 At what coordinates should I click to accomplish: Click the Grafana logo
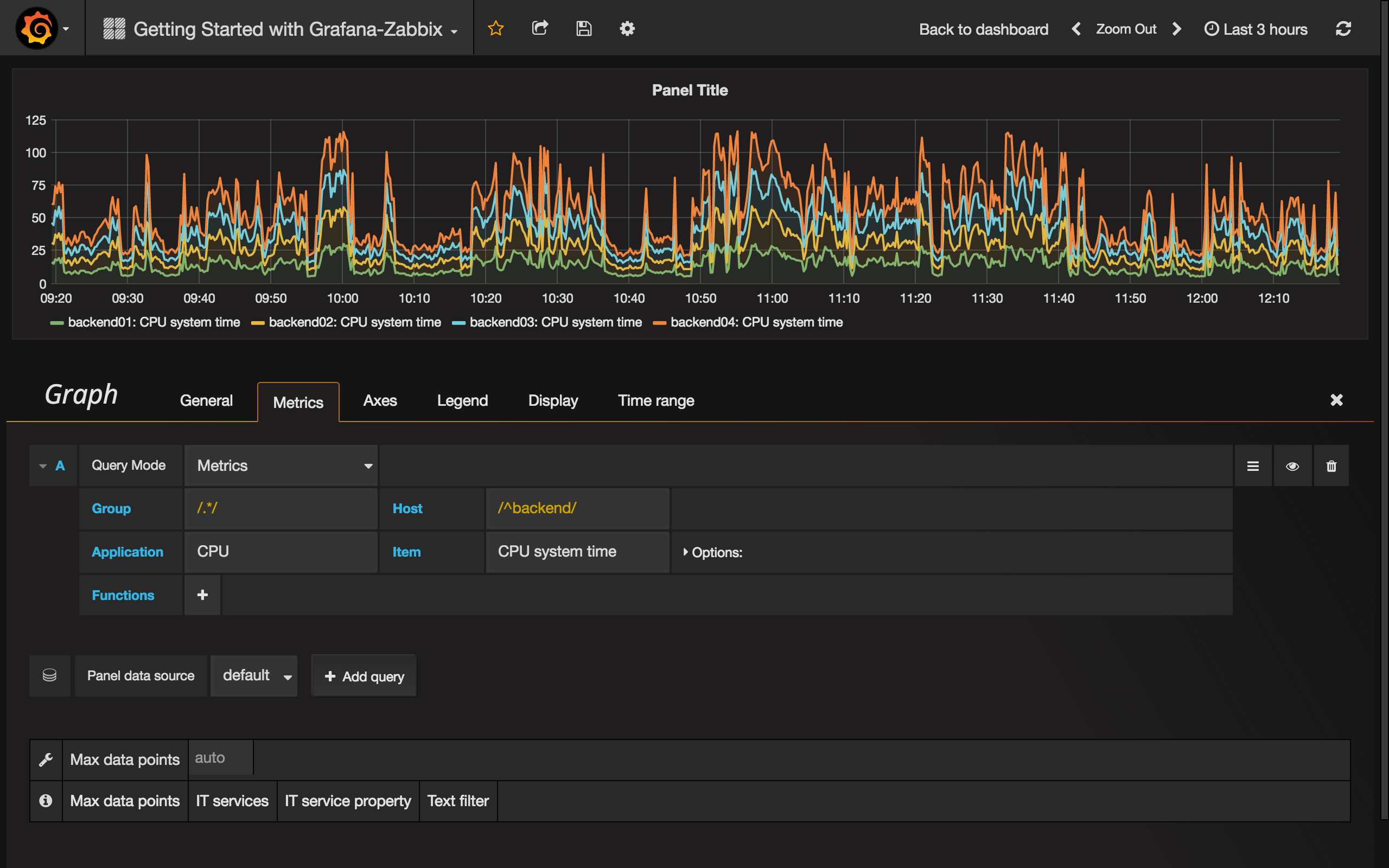click(x=36, y=27)
